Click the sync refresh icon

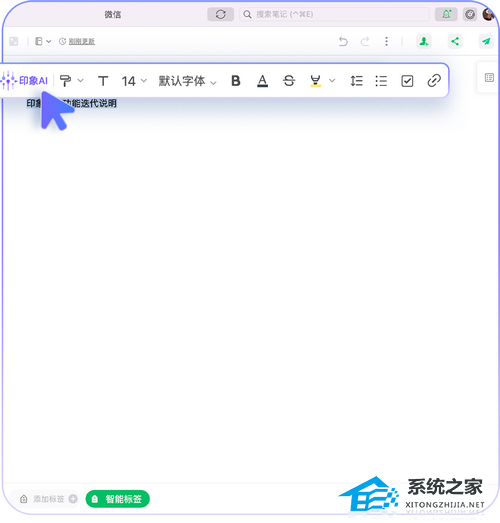click(x=220, y=14)
